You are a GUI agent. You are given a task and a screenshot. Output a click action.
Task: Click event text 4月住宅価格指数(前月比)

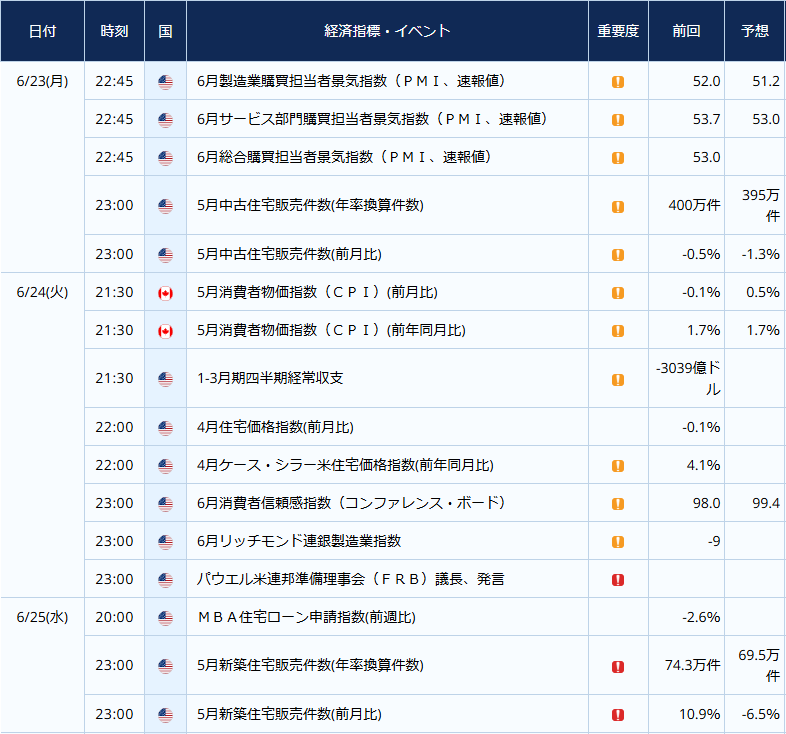[x=275, y=427]
